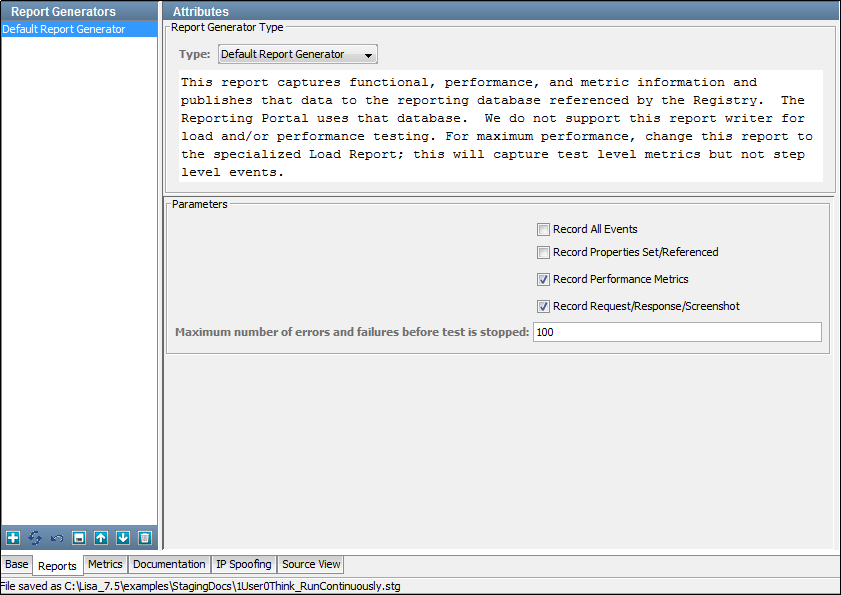Screen dimensions: 841x595
Task: Uncheck Record Request/Response/Screenshot
Action: pyautogui.click(x=543, y=306)
